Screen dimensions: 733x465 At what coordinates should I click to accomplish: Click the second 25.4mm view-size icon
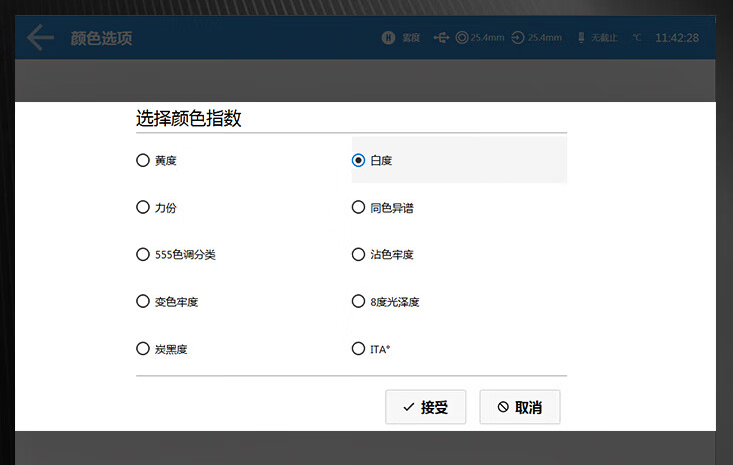click(x=518, y=38)
